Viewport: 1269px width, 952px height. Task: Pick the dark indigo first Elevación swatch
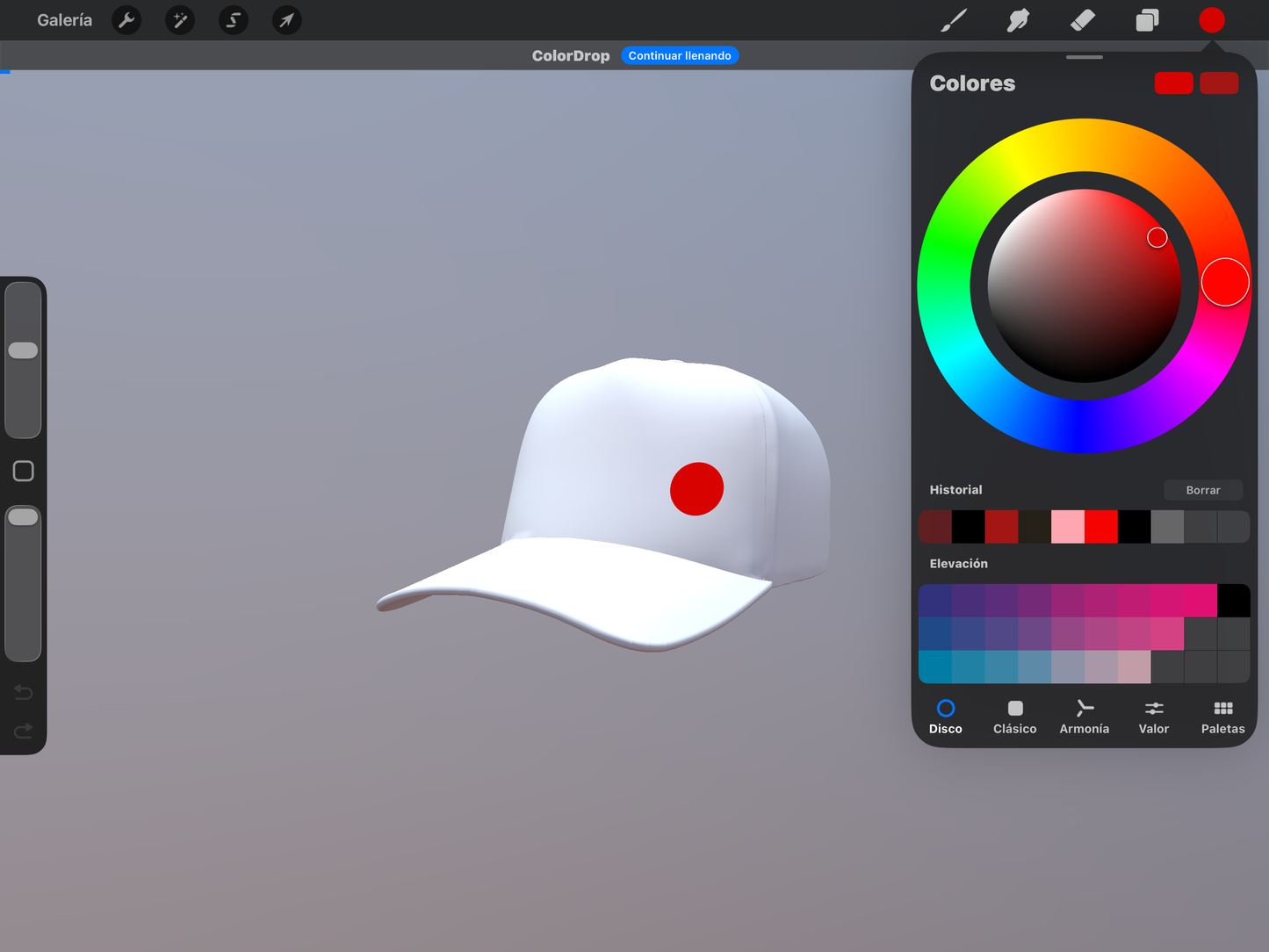935,601
